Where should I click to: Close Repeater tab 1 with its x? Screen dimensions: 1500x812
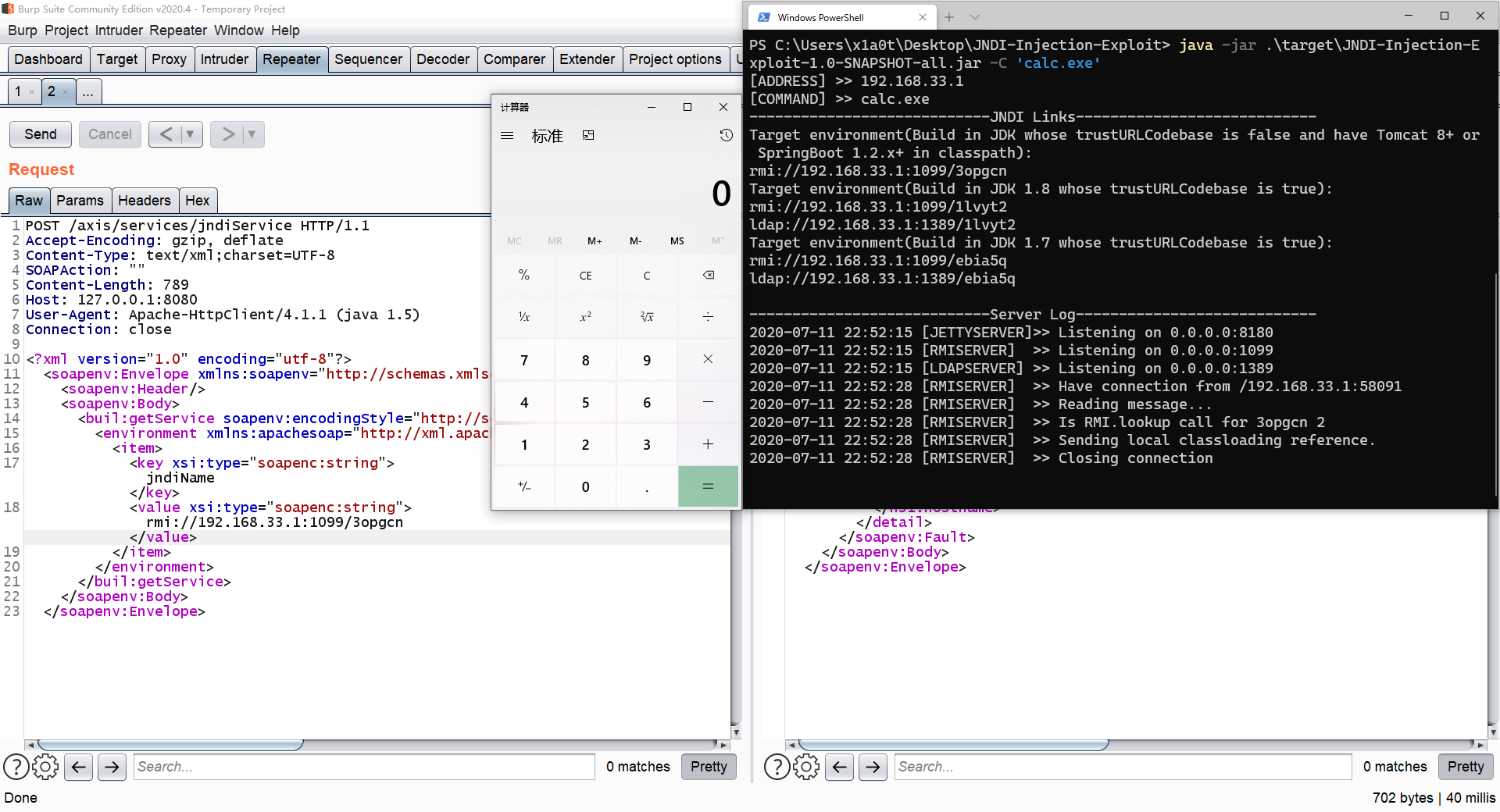31,92
